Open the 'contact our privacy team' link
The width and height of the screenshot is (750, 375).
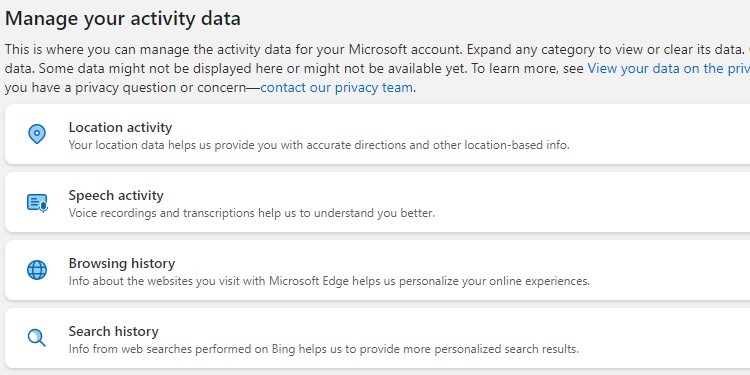(336, 88)
